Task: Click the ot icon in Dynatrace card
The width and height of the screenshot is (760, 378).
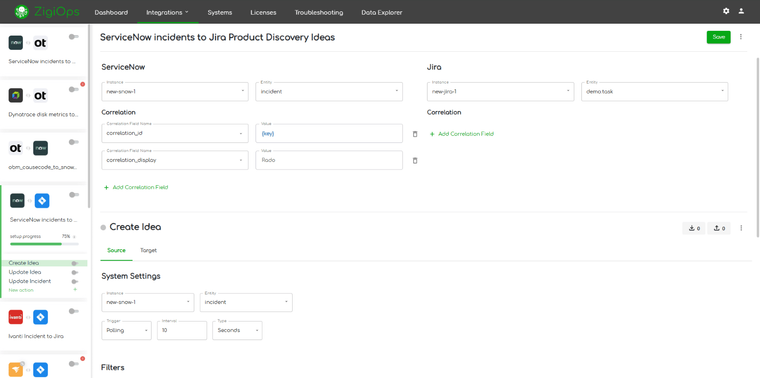Action: click(40, 95)
